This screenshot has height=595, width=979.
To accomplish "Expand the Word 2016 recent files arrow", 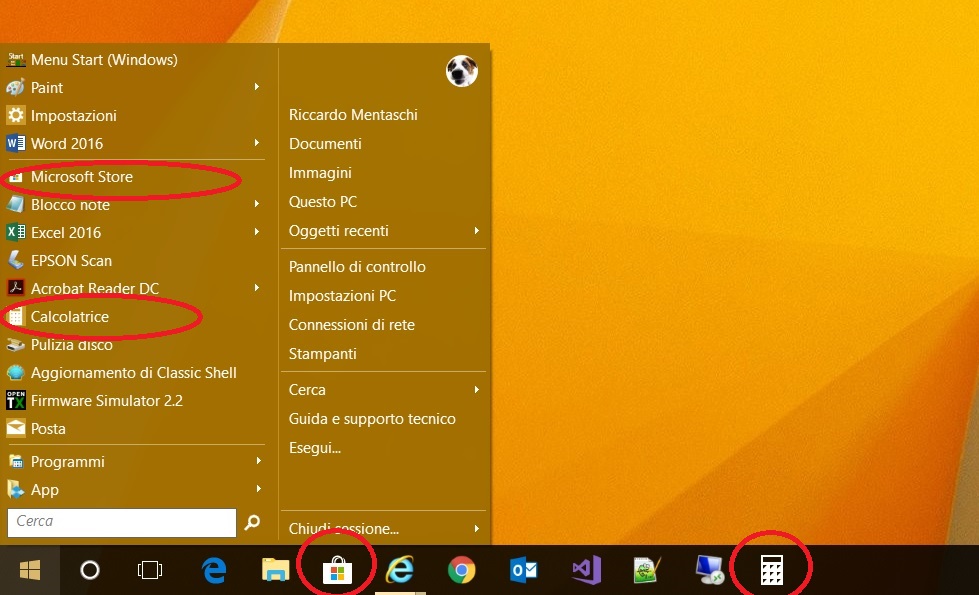I will pyautogui.click(x=258, y=143).
